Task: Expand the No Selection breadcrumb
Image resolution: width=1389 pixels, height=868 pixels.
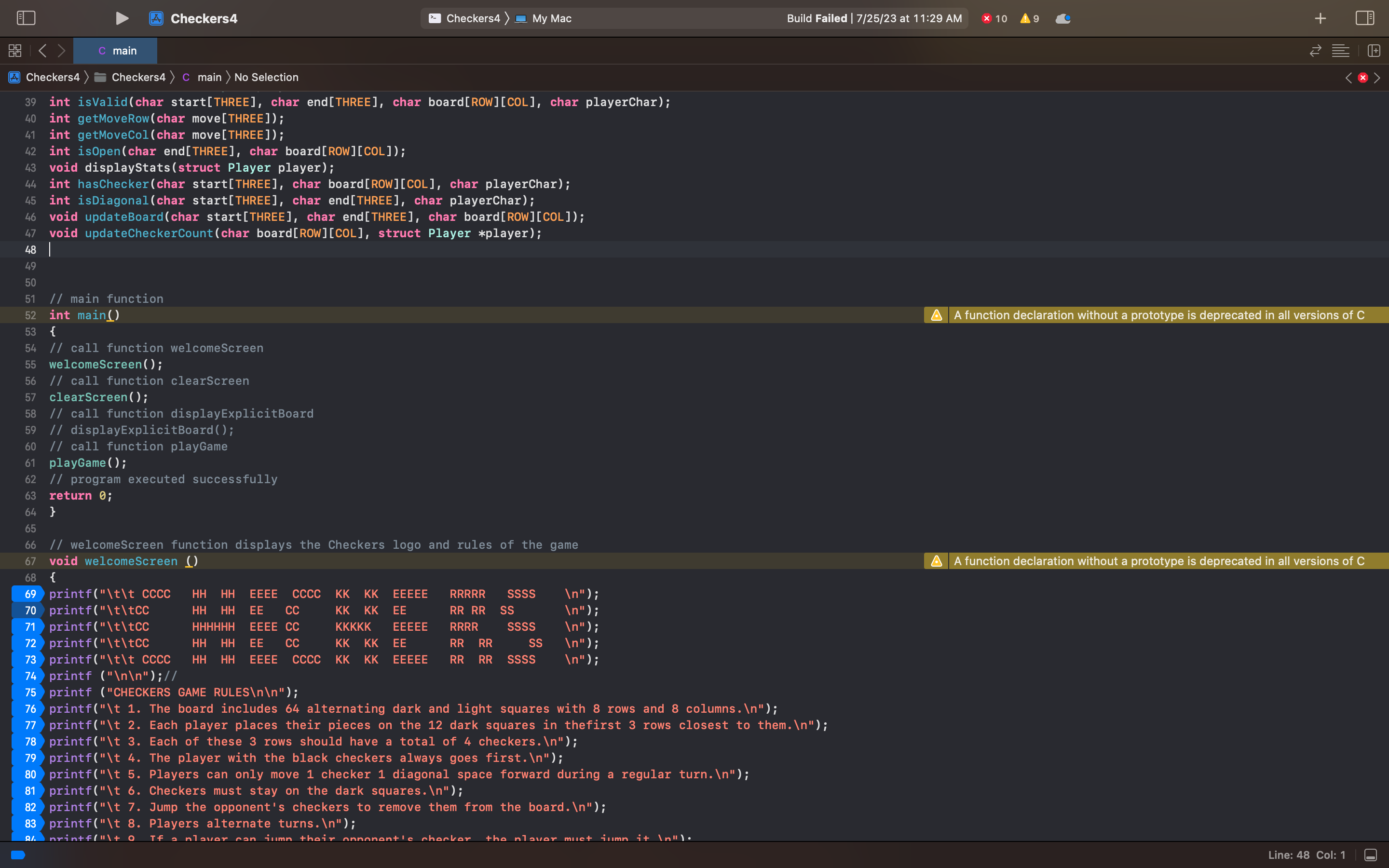Action: pos(266,77)
